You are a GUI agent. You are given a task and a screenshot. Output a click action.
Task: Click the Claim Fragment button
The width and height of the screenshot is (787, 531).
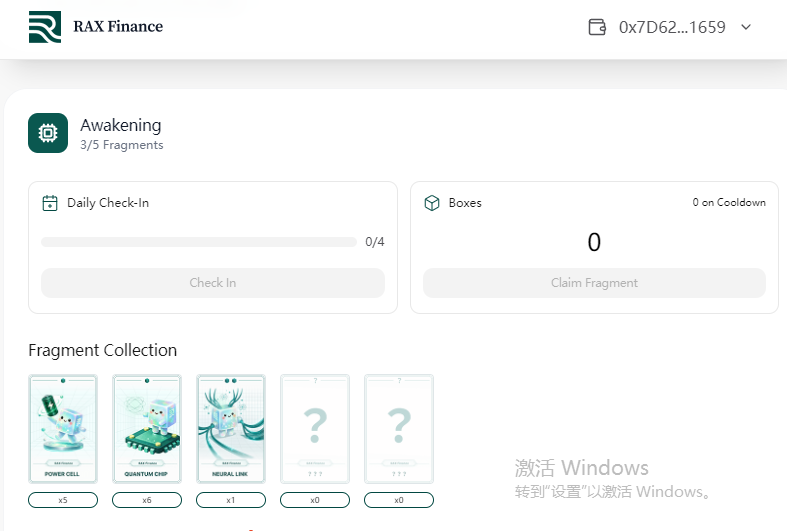click(x=594, y=283)
